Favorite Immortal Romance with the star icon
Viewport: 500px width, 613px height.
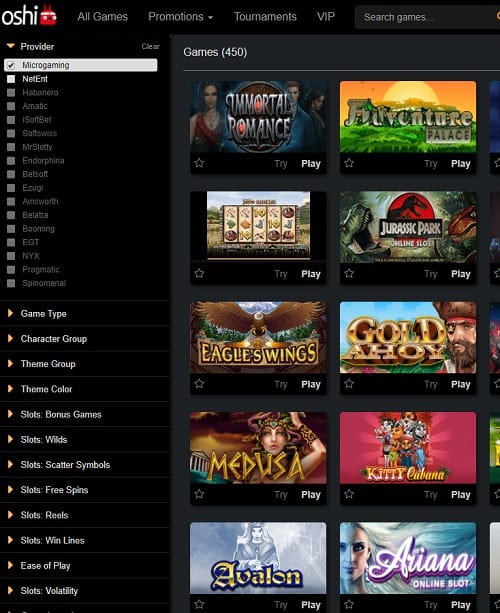(x=199, y=163)
